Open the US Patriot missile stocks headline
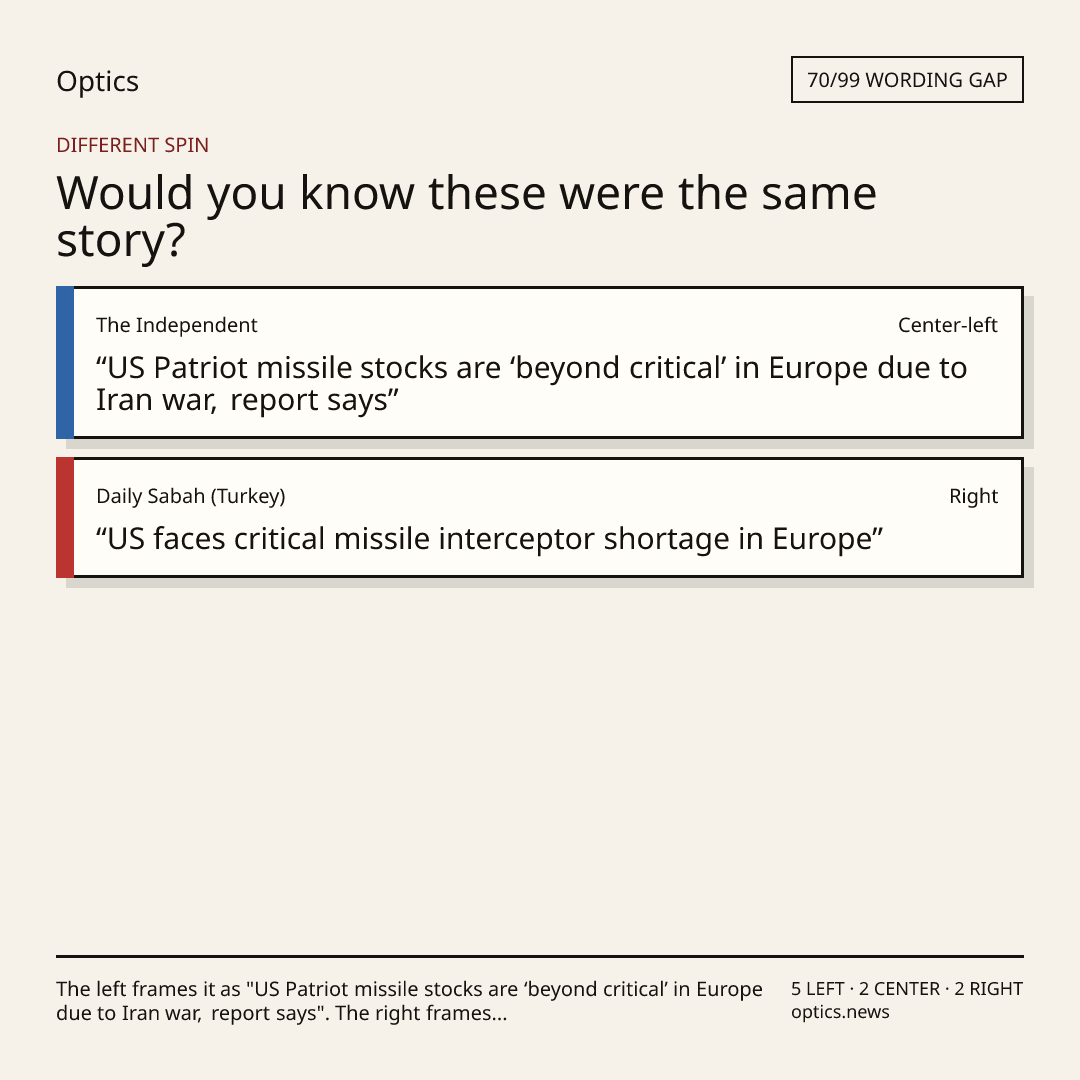The width and height of the screenshot is (1080, 1080). [531, 384]
